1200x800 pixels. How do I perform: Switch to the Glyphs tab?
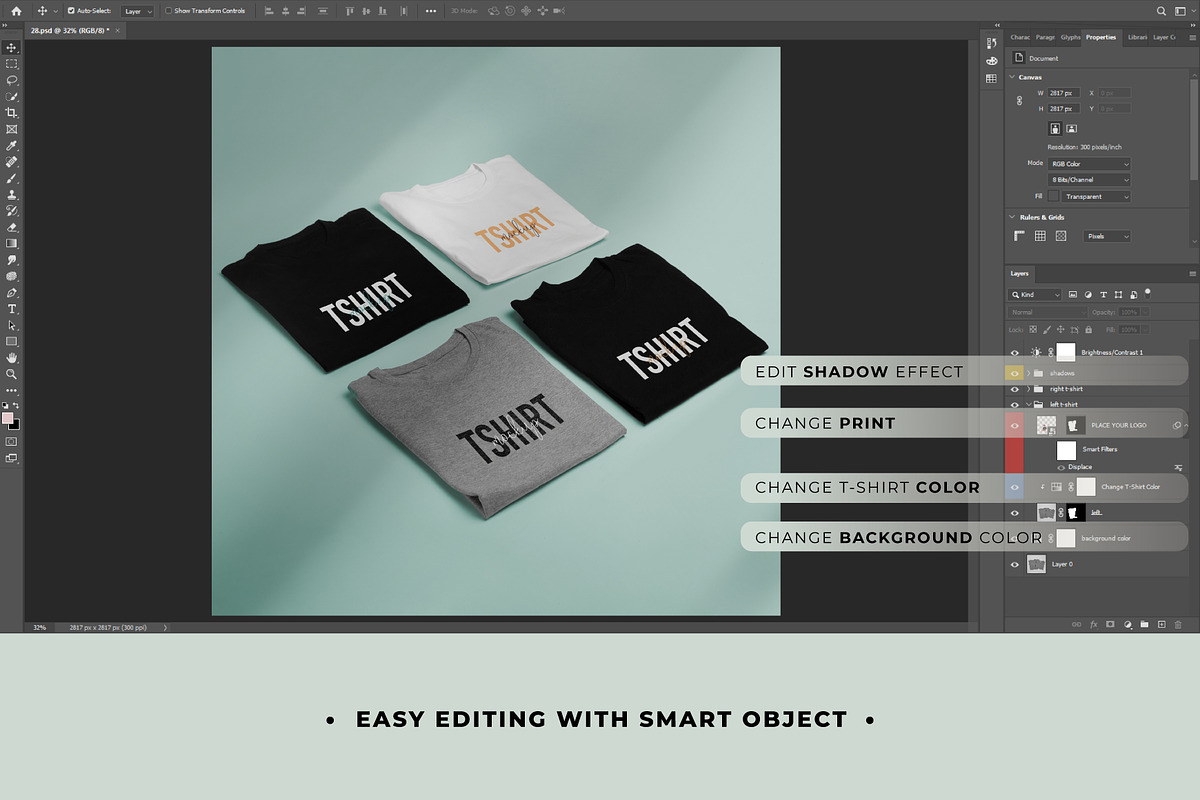tap(1071, 37)
